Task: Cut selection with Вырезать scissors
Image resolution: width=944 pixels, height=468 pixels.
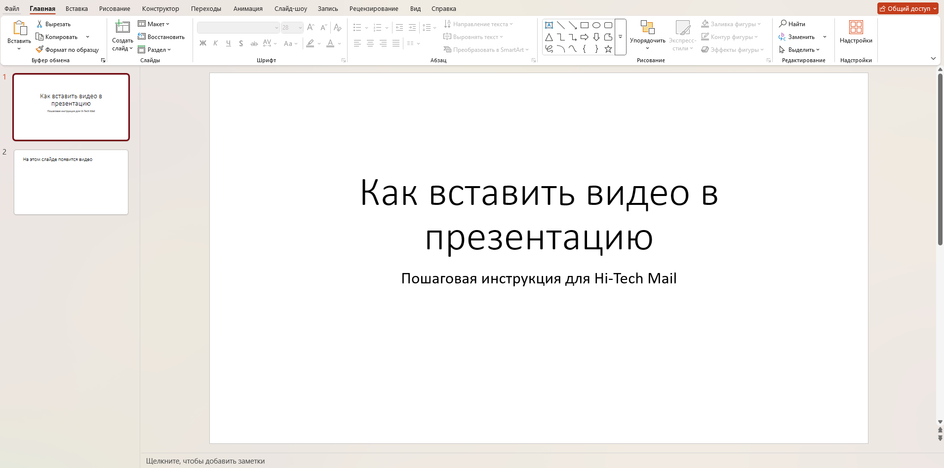Action: click(54, 24)
